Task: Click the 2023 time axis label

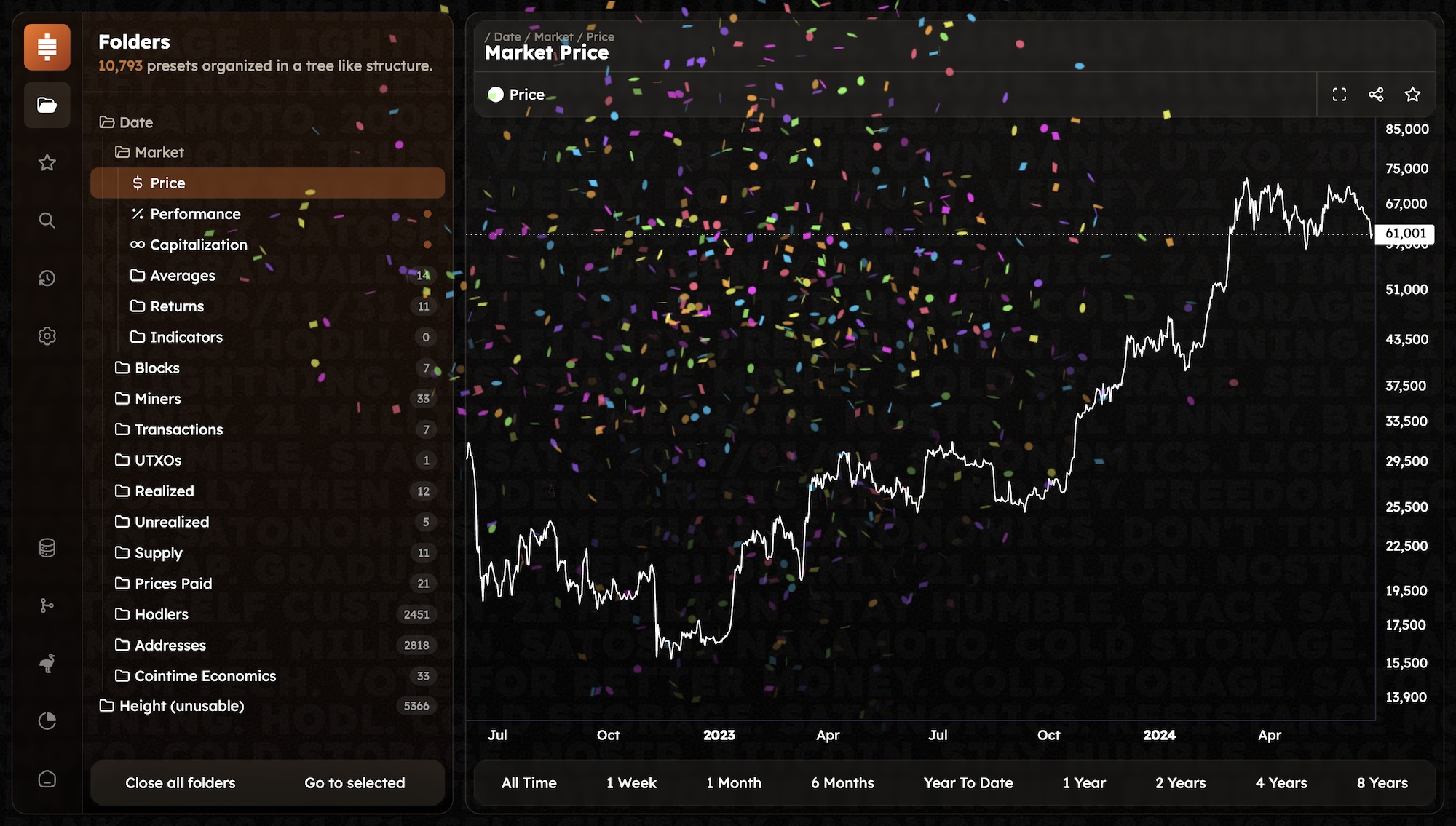Action: pos(719,735)
